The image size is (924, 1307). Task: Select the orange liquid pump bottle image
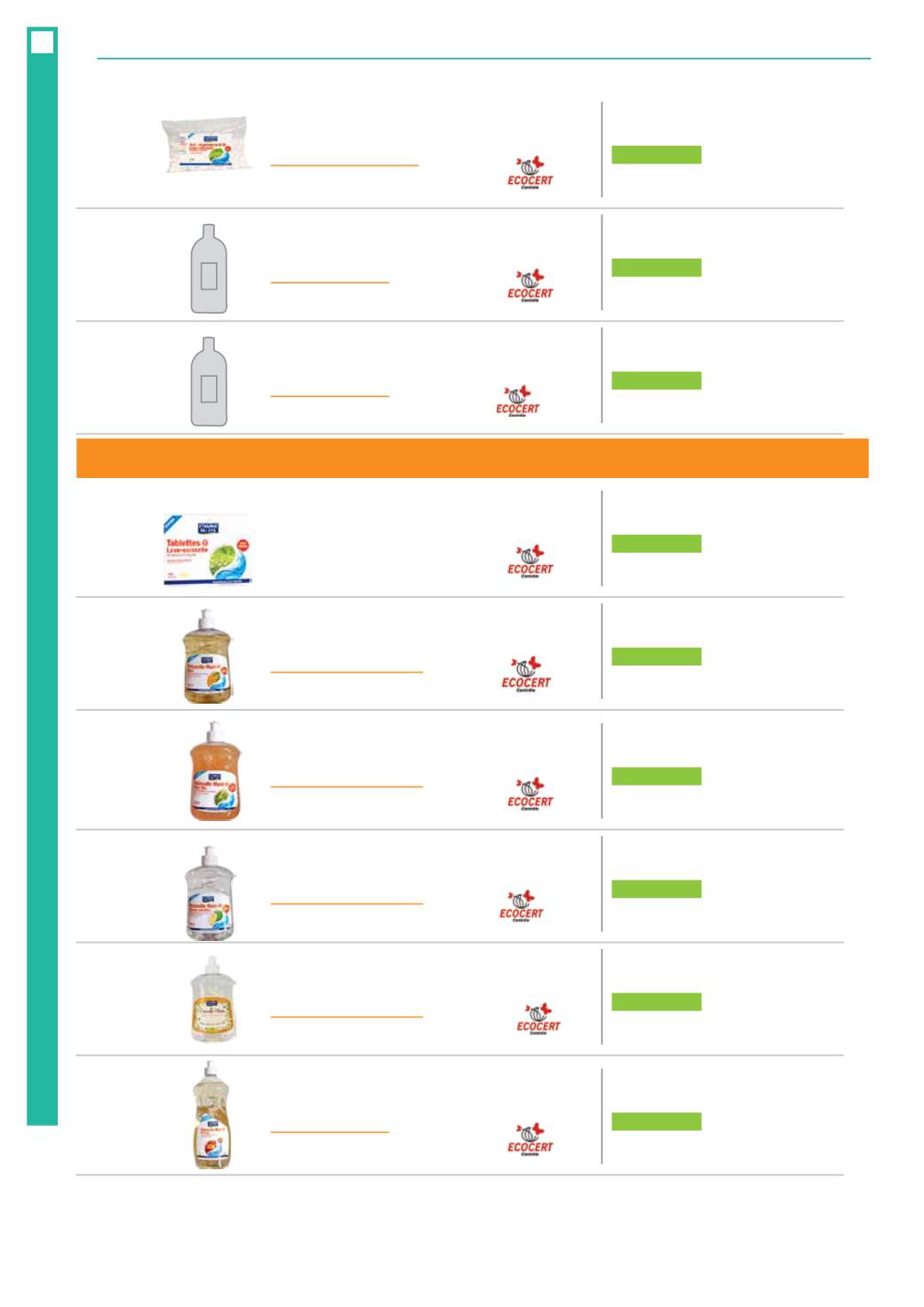coord(213,770)
